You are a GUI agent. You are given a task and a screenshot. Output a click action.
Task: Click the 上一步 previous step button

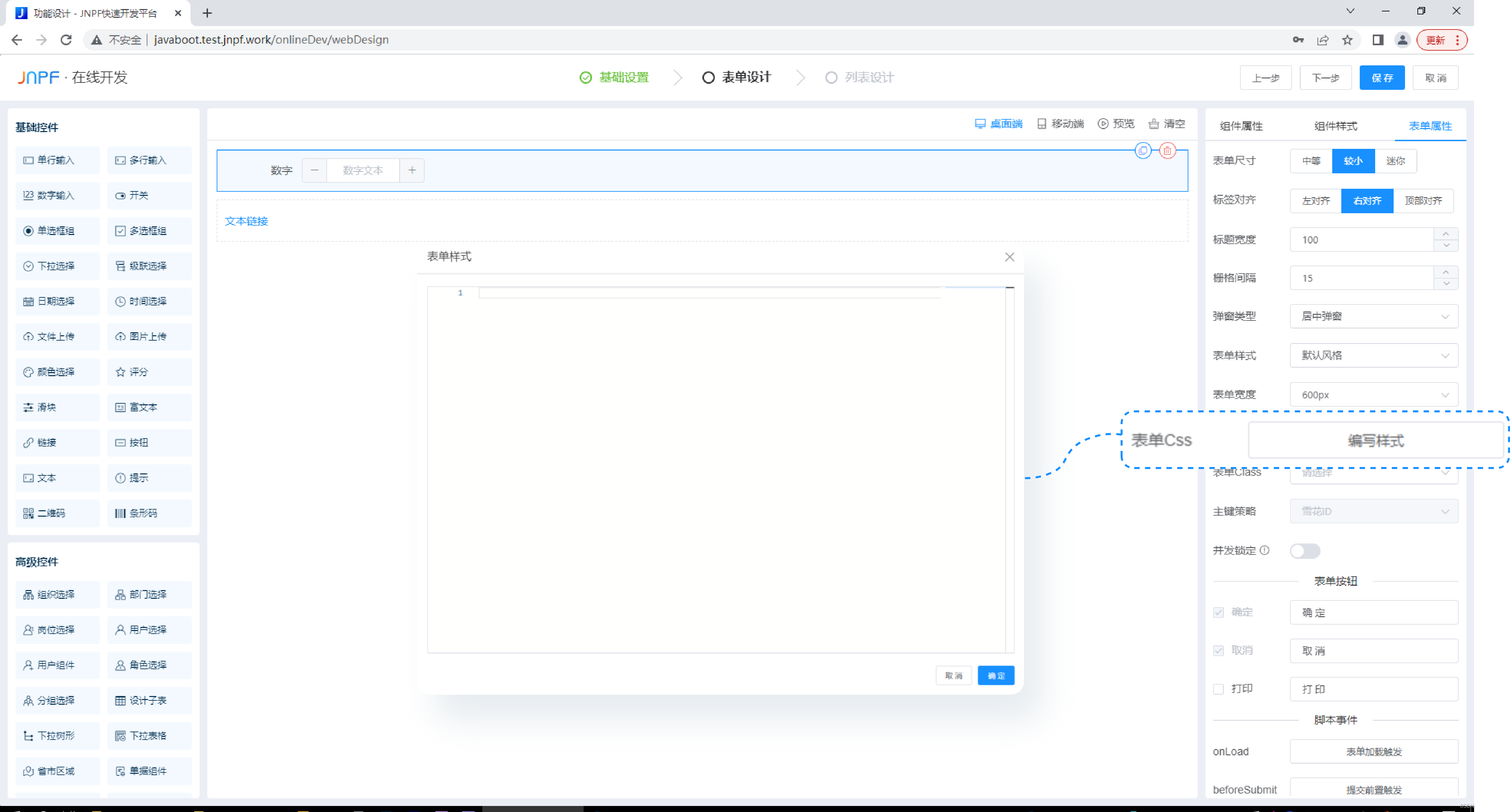tap(1265, 78)
